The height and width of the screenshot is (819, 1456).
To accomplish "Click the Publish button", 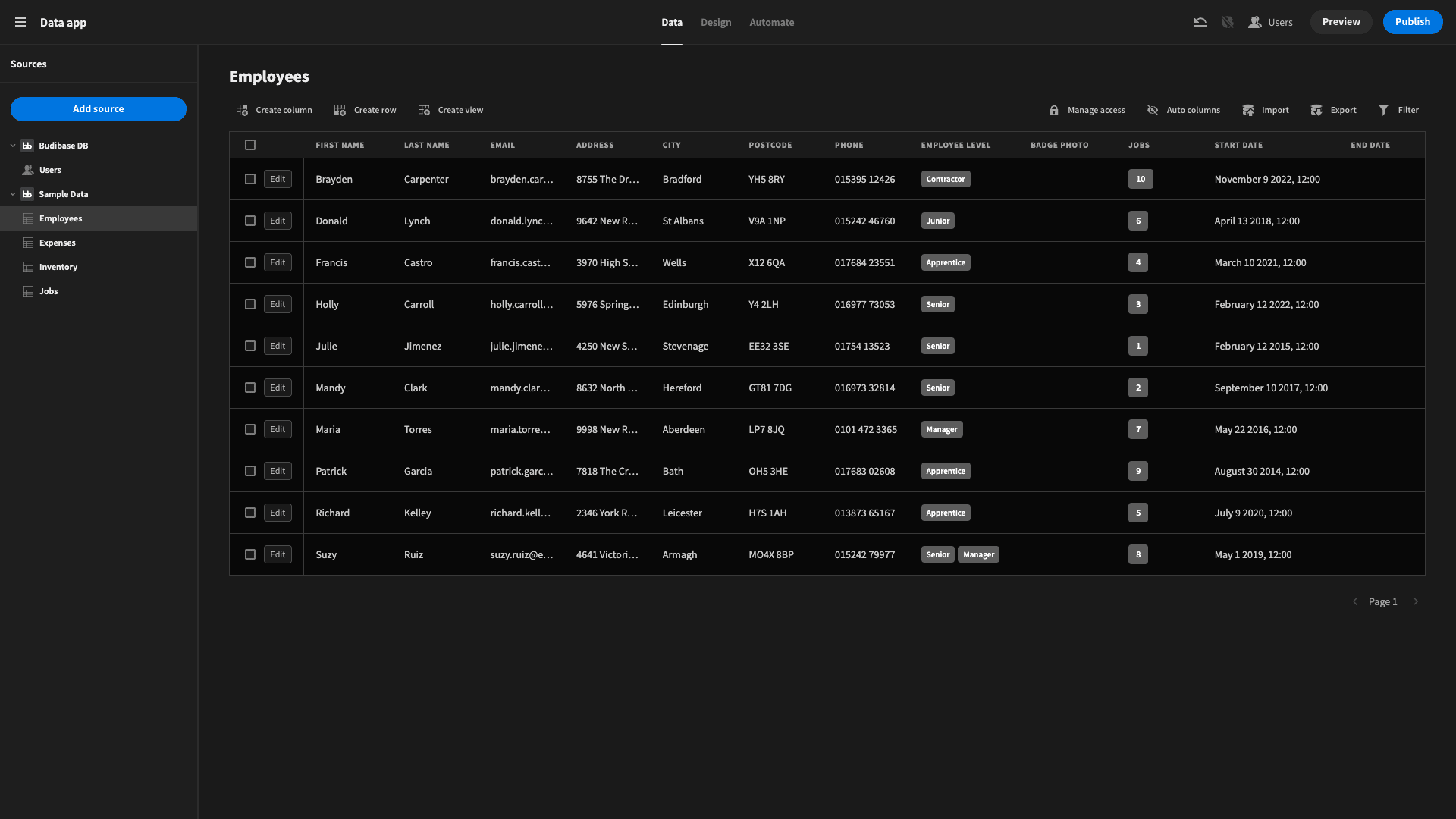I will click(1413, 22).
